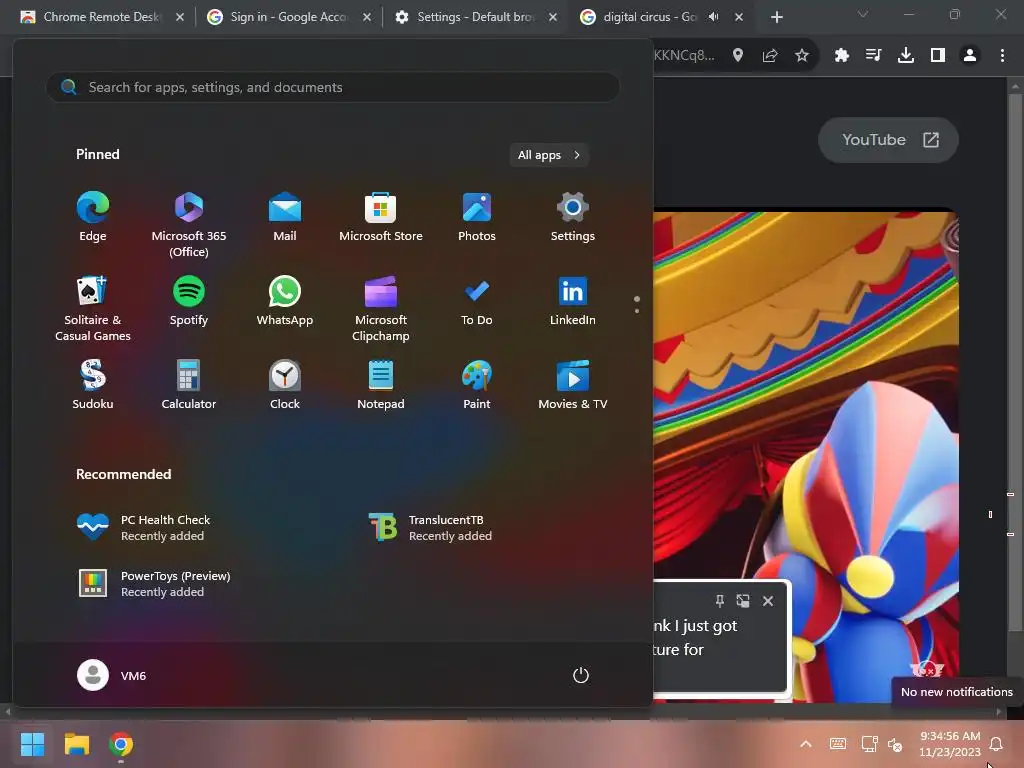Screen dimensions: 1024x768
Task: Open the Spotify app
Action: point(189,301)
